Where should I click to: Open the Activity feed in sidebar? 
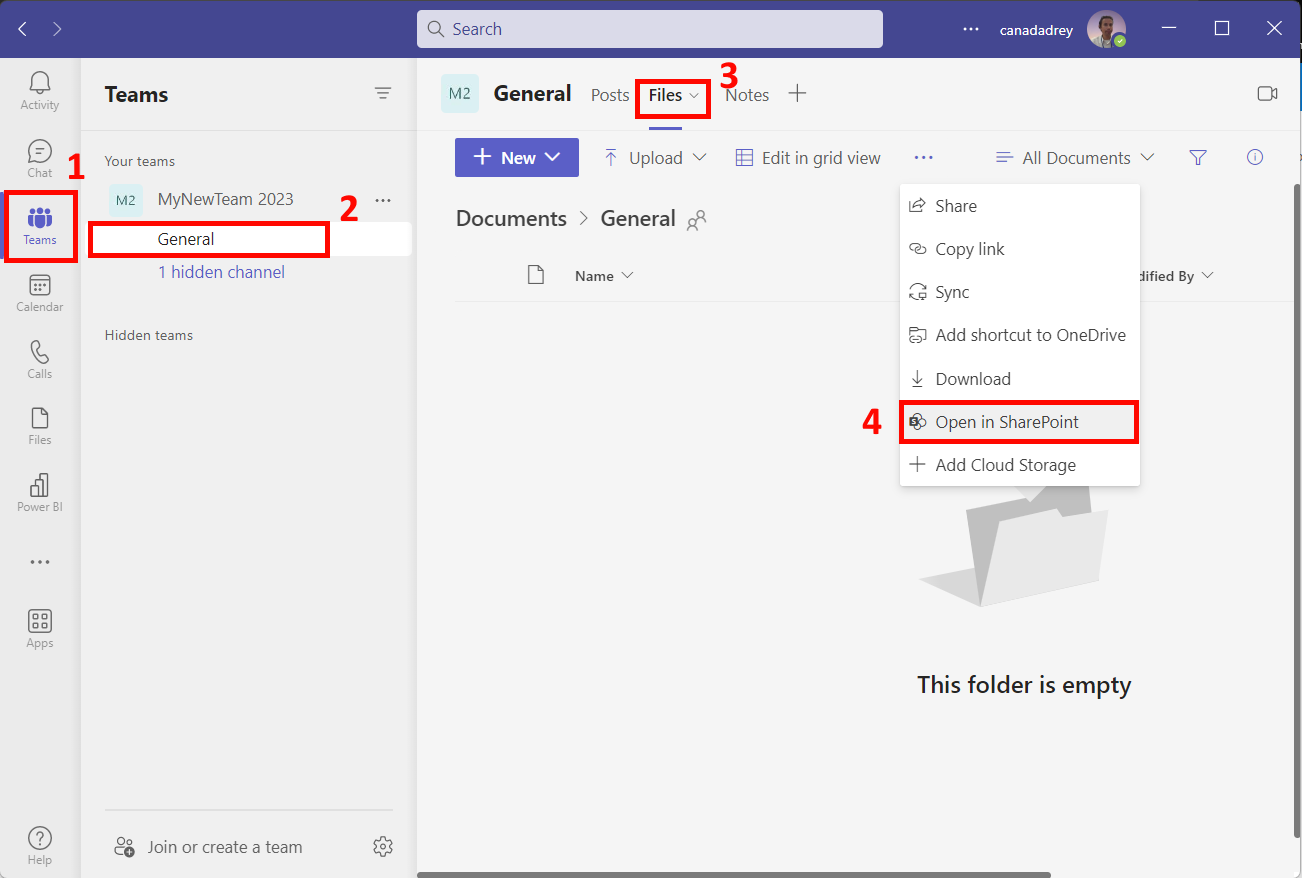(x=40, y=91)
